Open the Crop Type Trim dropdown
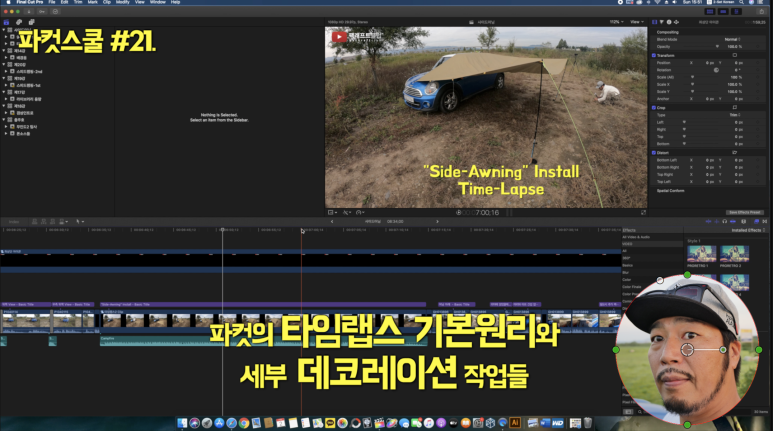Viewport: 773px width, 431px height. [735, 115]
